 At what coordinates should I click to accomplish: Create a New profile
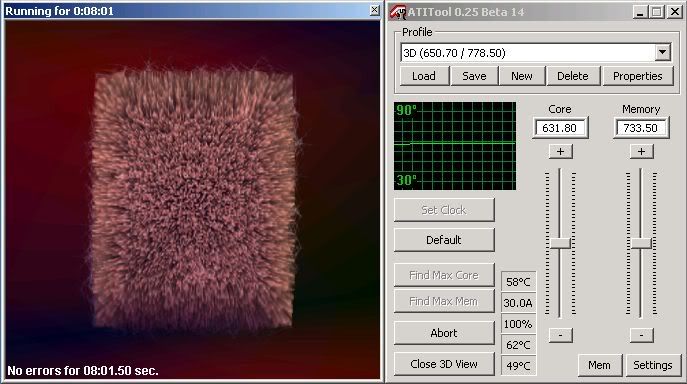522,76
